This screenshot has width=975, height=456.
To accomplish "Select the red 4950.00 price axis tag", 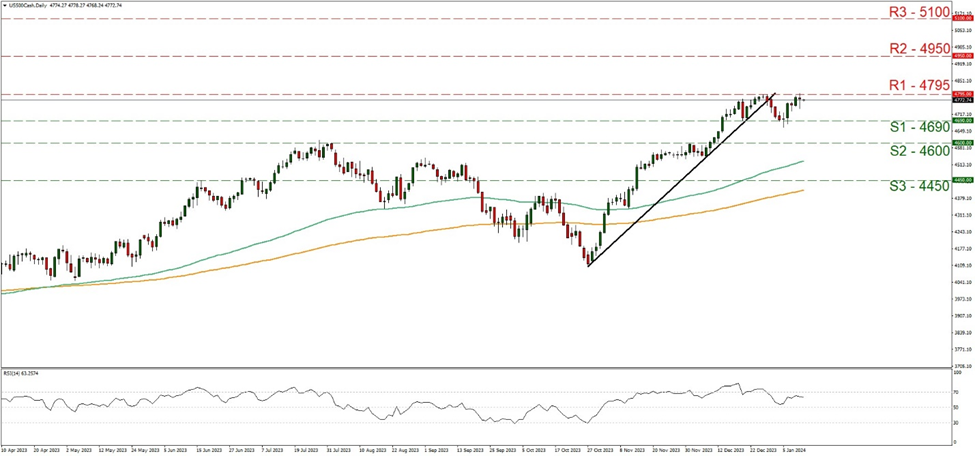I will pos(961,56).
